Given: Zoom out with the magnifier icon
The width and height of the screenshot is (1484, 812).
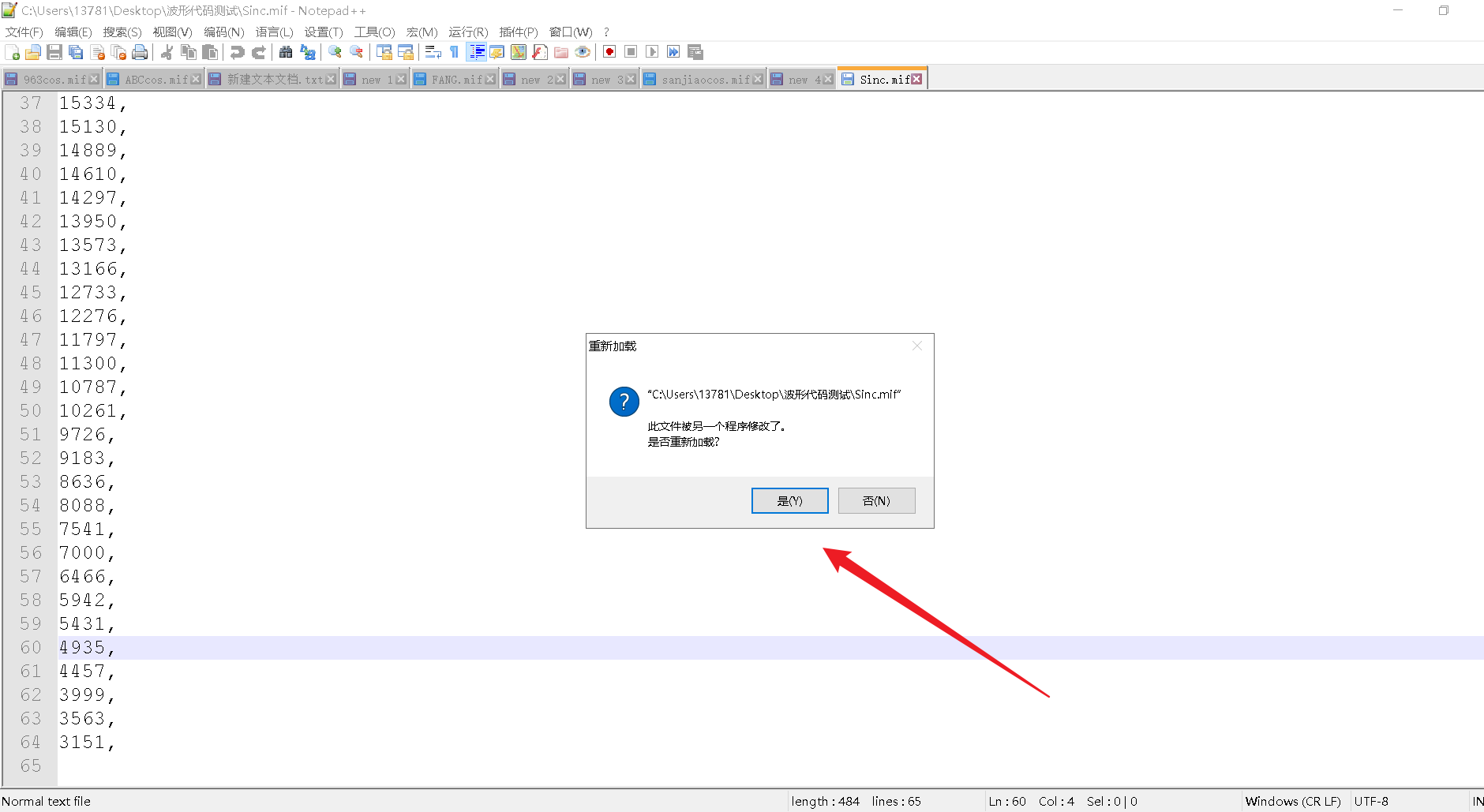Looking at the screenshot, I should (x=356, y=52).
